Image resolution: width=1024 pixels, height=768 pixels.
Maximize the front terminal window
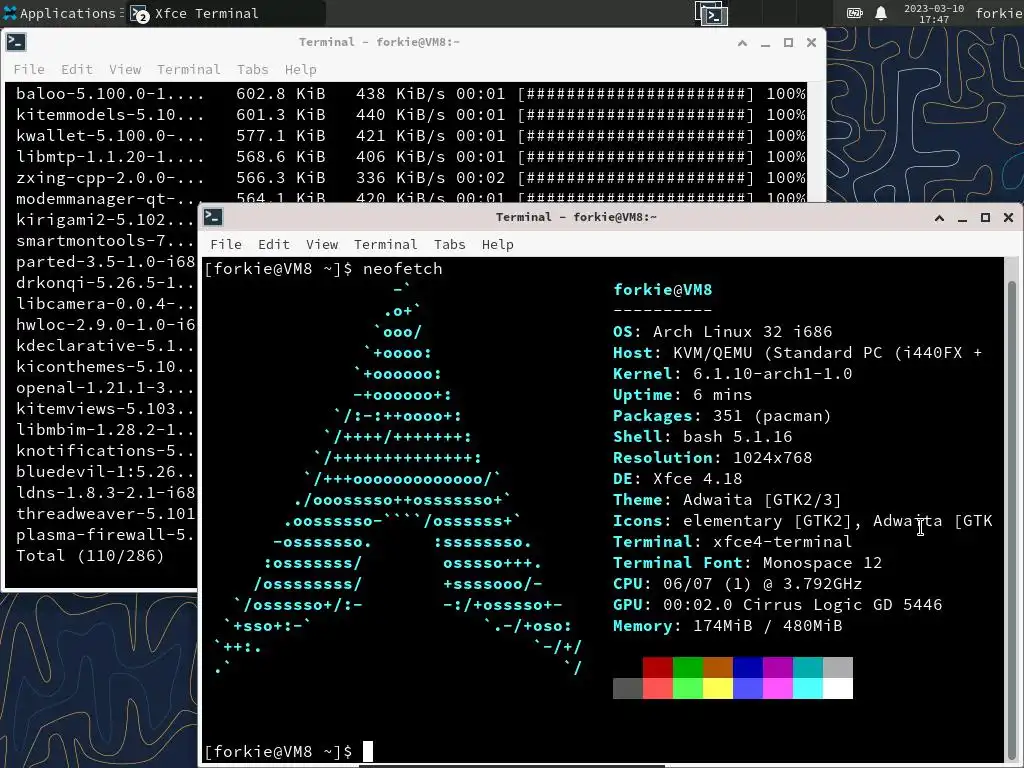pos(985,217)
